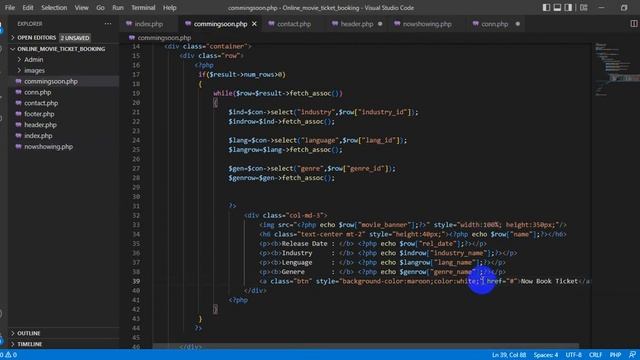Switch to the index.php tab

[149, 24]
